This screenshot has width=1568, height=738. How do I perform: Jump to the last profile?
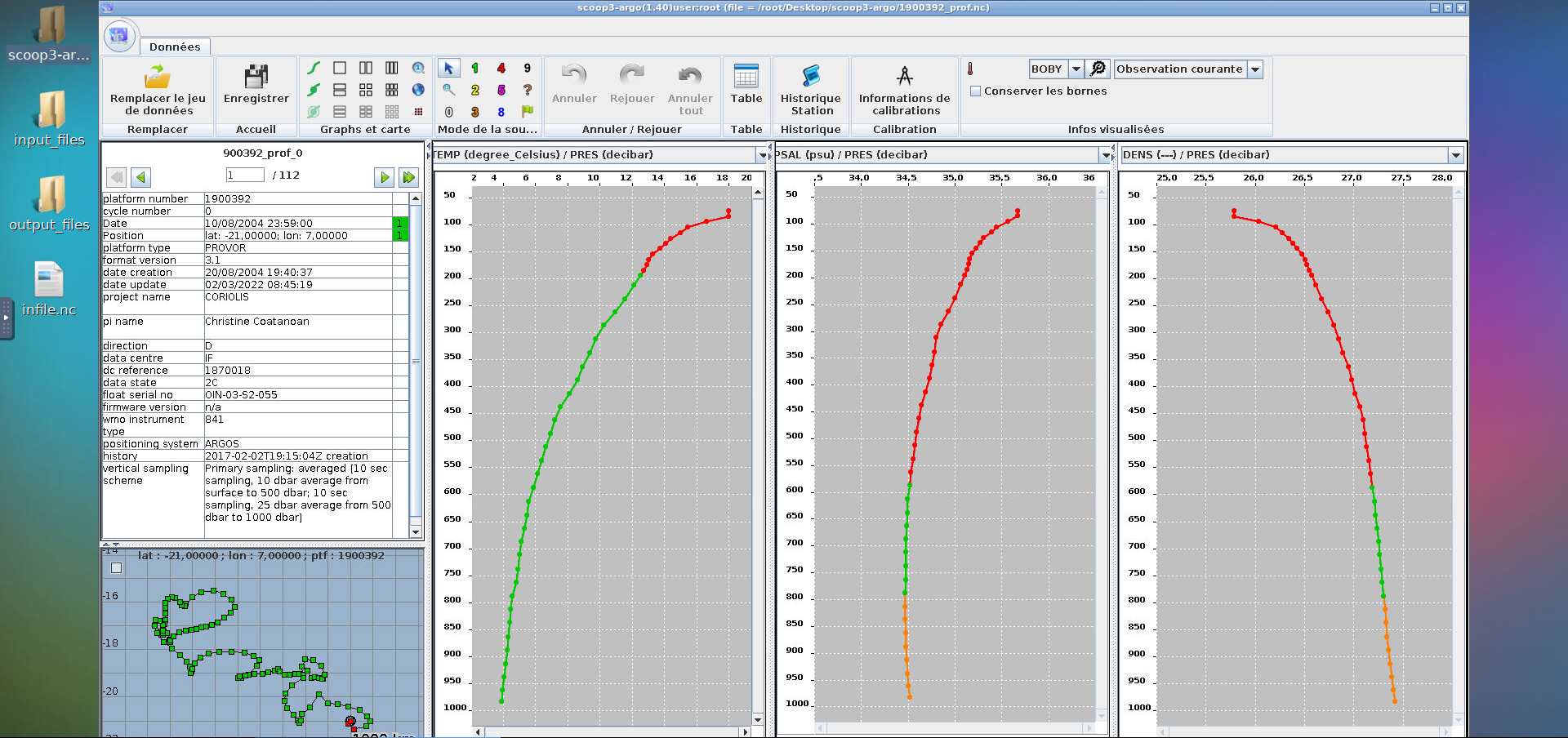[409, 177]
